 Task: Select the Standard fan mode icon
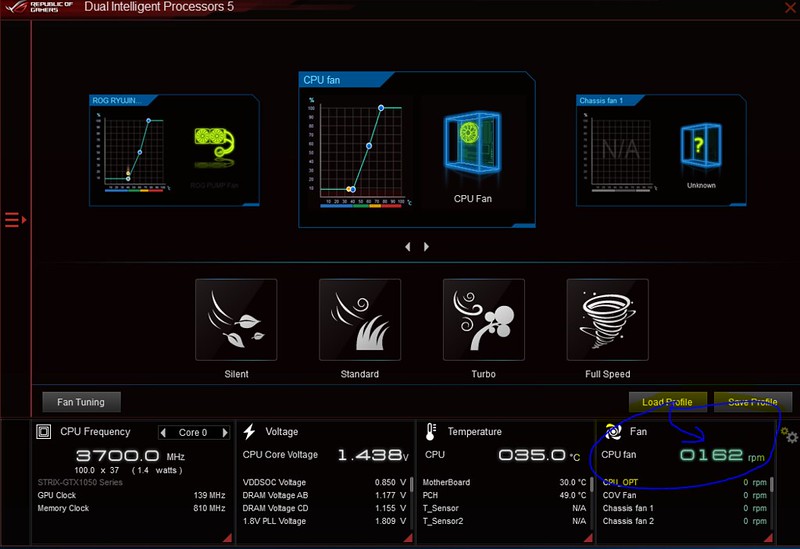(x=359, y=319)
